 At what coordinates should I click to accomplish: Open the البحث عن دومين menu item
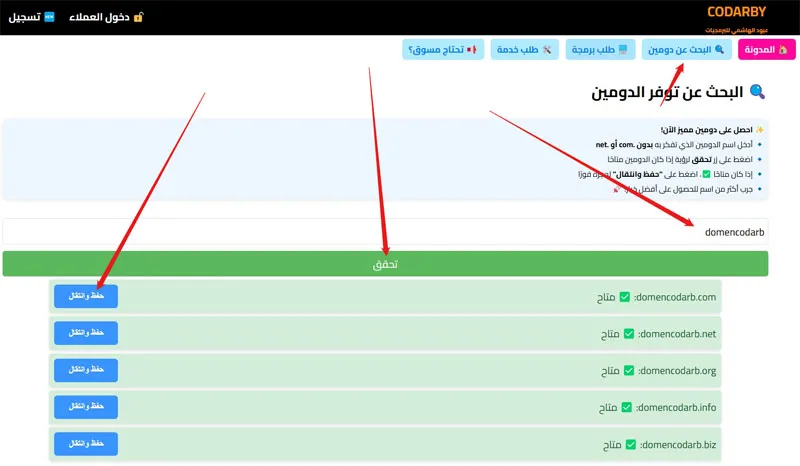[x=686, y=50]
